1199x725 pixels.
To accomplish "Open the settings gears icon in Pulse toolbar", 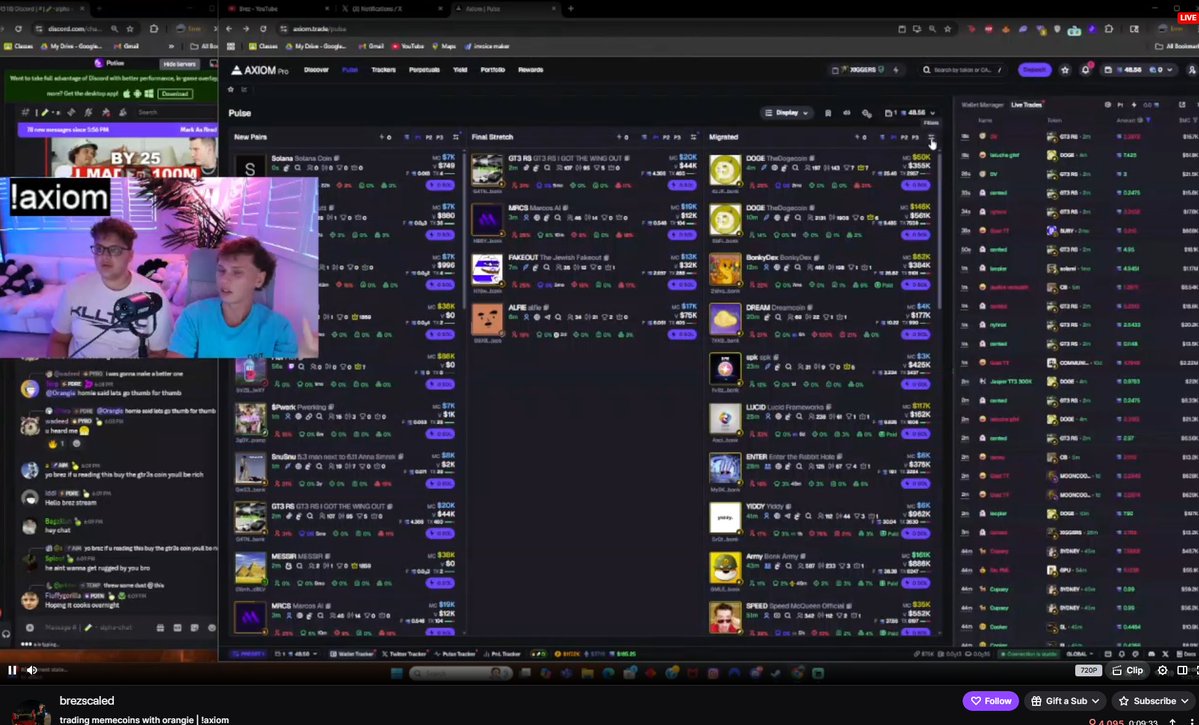I will click(x=866, y=113).
